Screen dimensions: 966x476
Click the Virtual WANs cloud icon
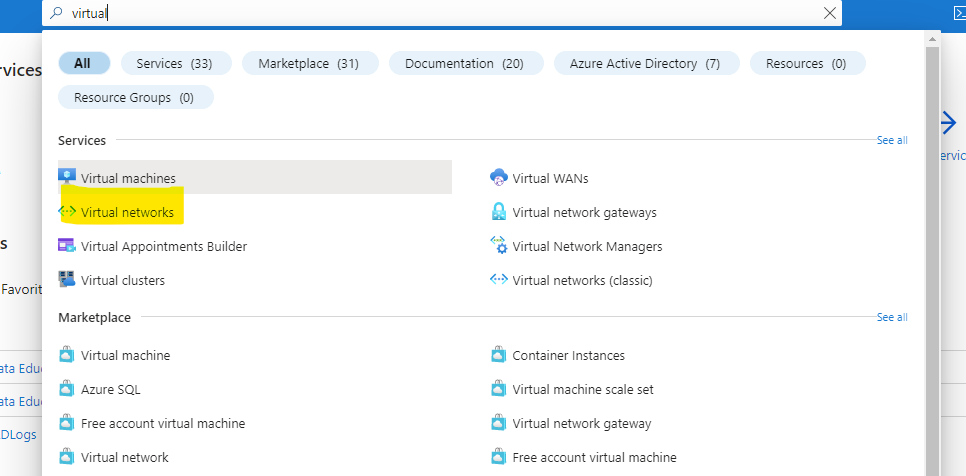tap(498, 178)
